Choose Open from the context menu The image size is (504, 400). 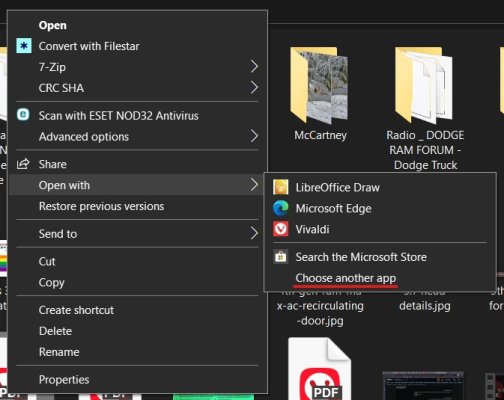(x=137, y=25)
